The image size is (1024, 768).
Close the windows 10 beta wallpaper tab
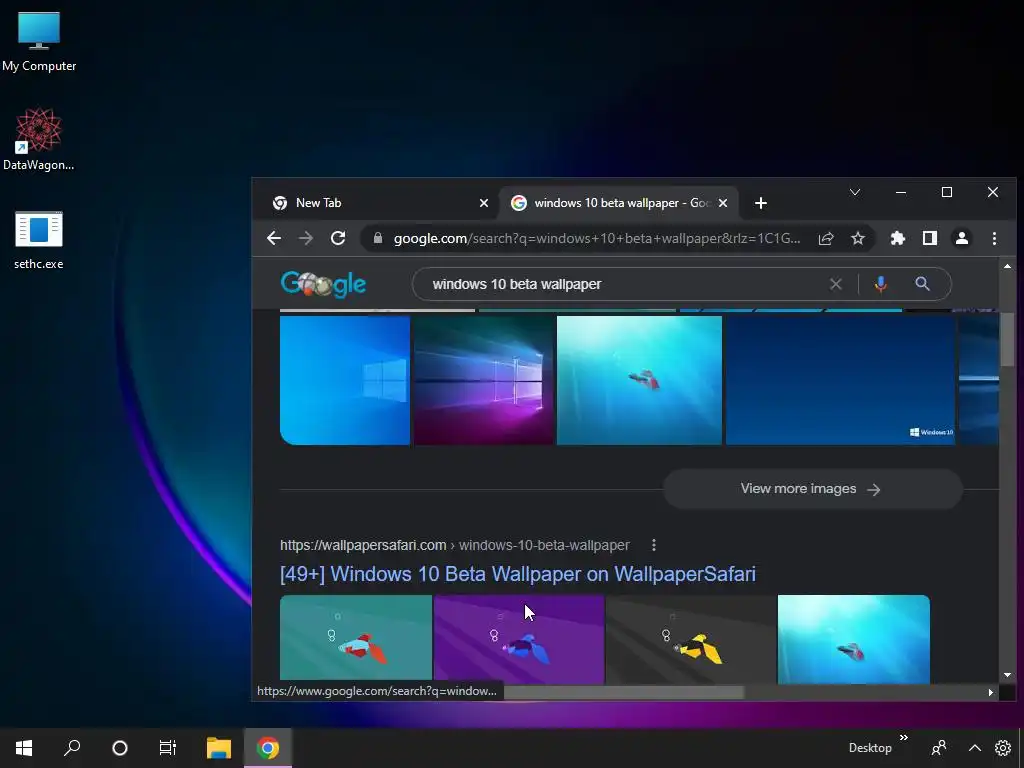tap(723, 203)
